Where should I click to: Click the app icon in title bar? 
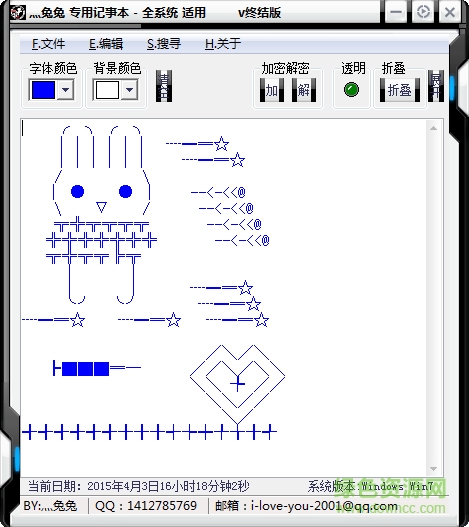coord(18,12)
